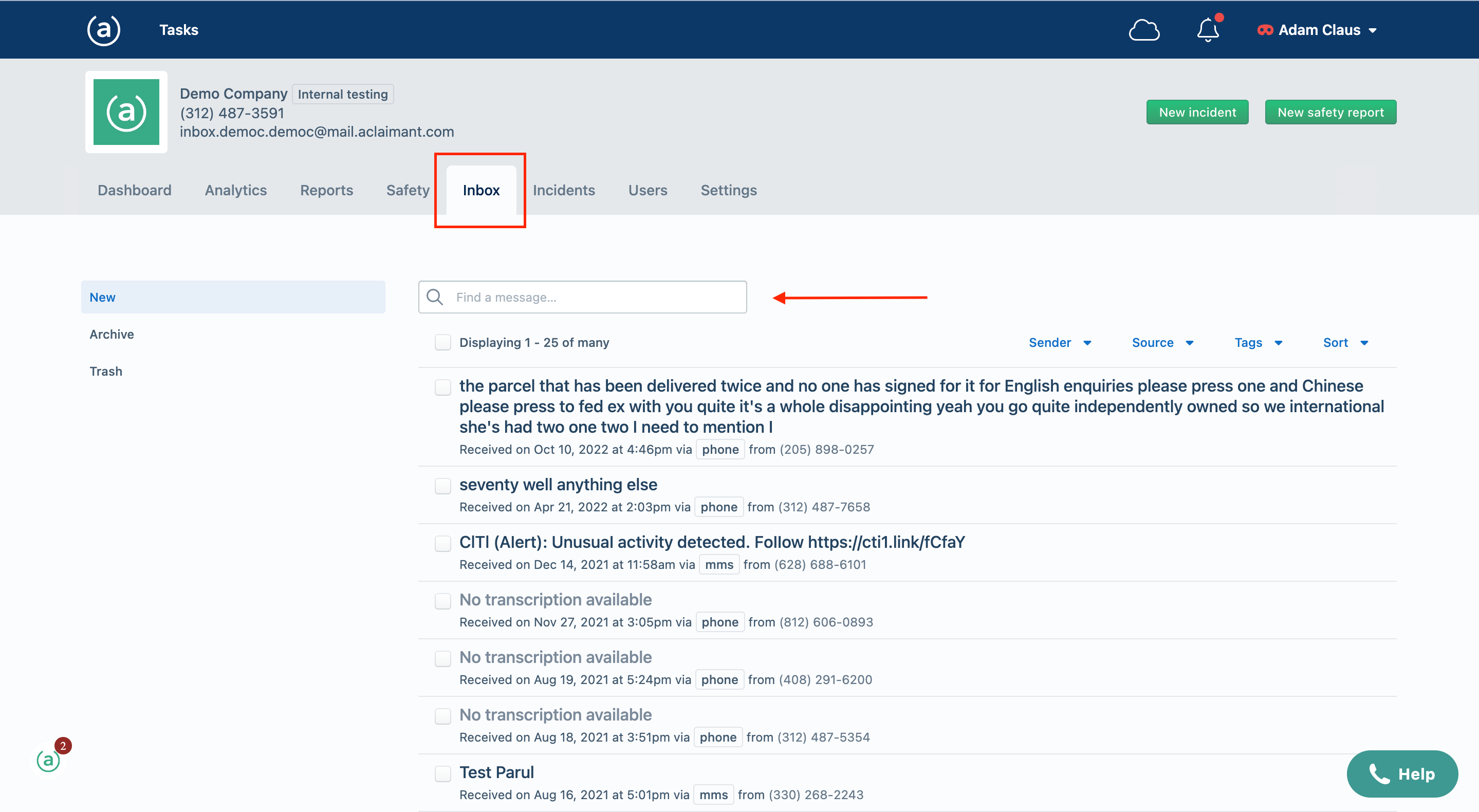This screenshot has height=812, width=1479.
Task: Select the Test Parul message checkbox
Action: pos(442,773)
